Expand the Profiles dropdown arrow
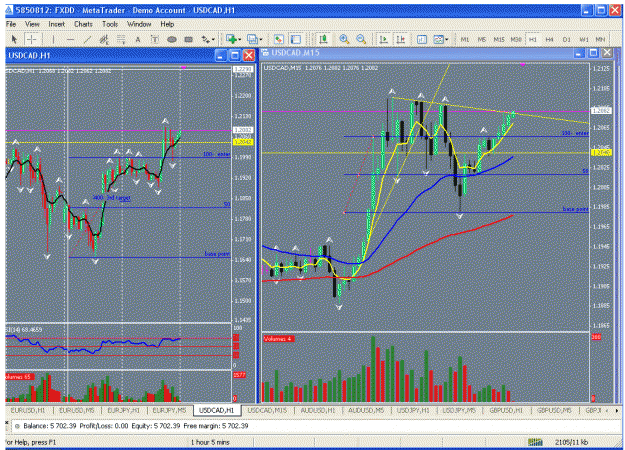625x450 pixels. pos(261,39)
